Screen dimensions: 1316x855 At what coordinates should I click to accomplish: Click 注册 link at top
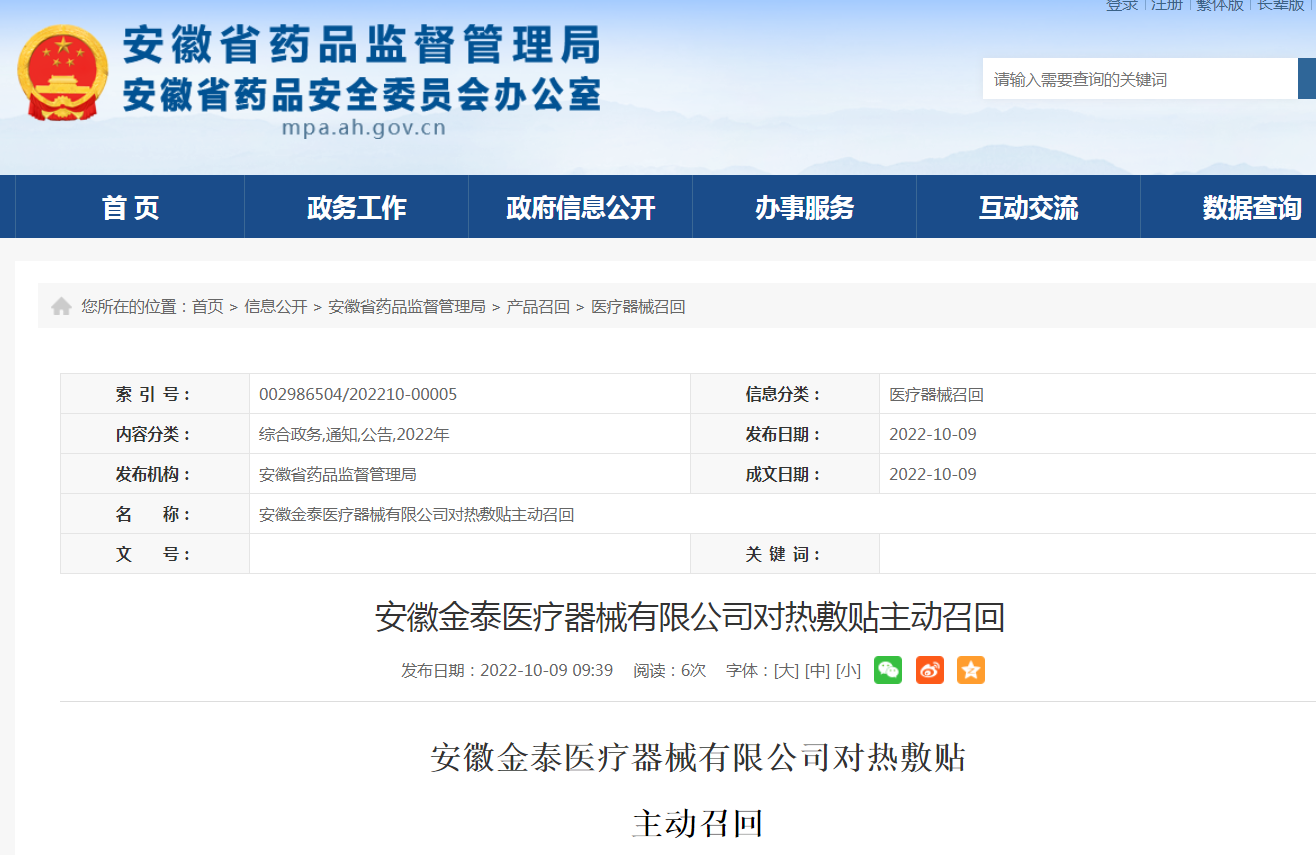1167,5
